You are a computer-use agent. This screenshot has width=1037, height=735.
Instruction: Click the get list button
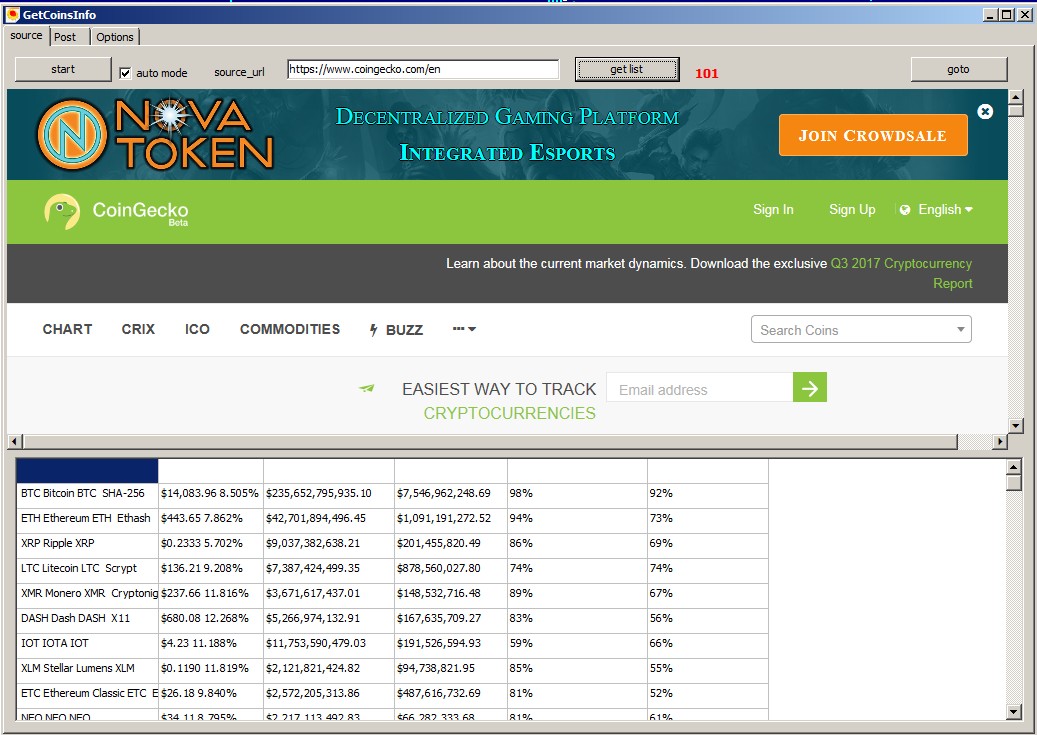(x=627, y=69)
